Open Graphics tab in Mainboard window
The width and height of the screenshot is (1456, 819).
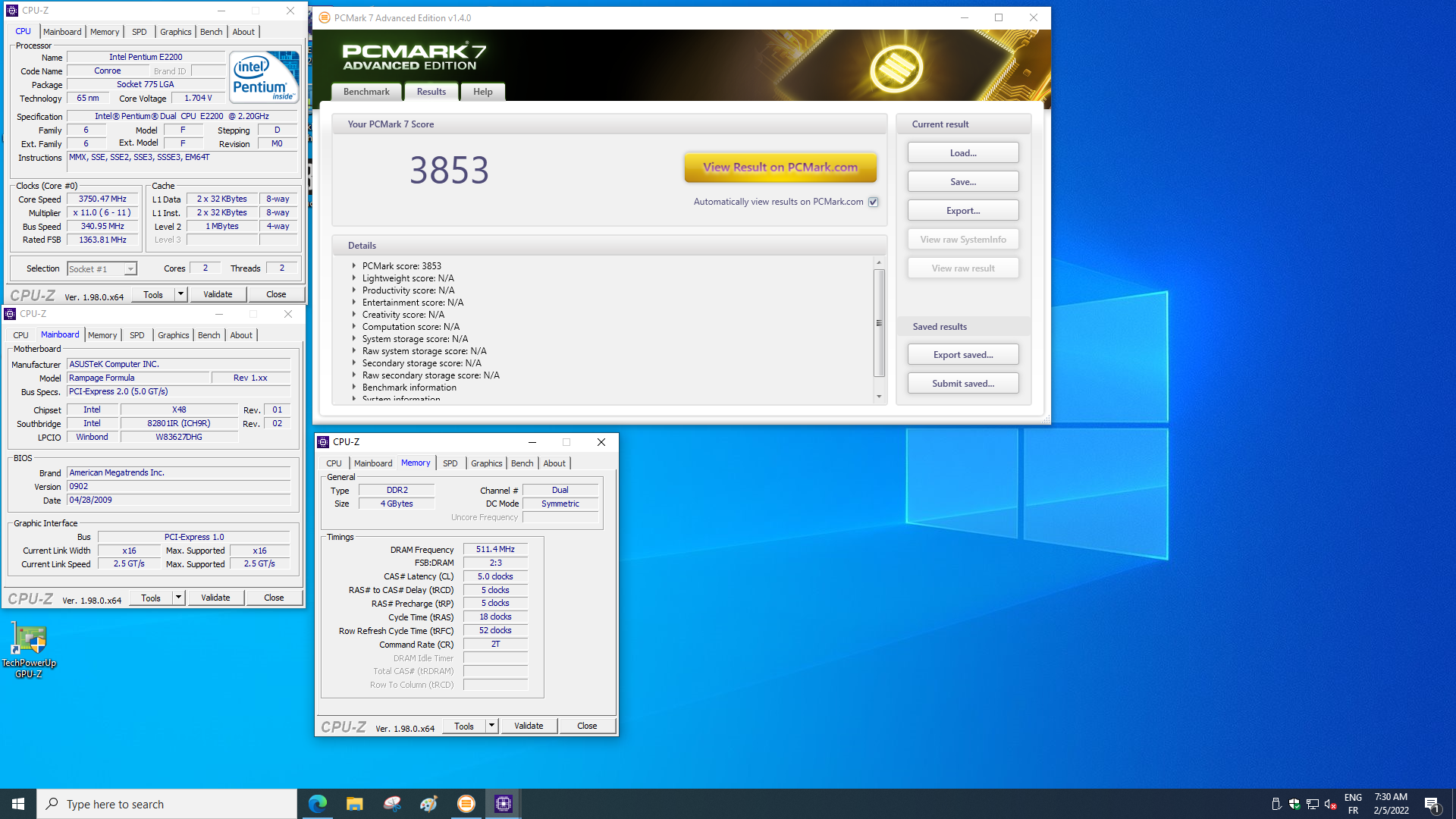[x=174, y=335]
